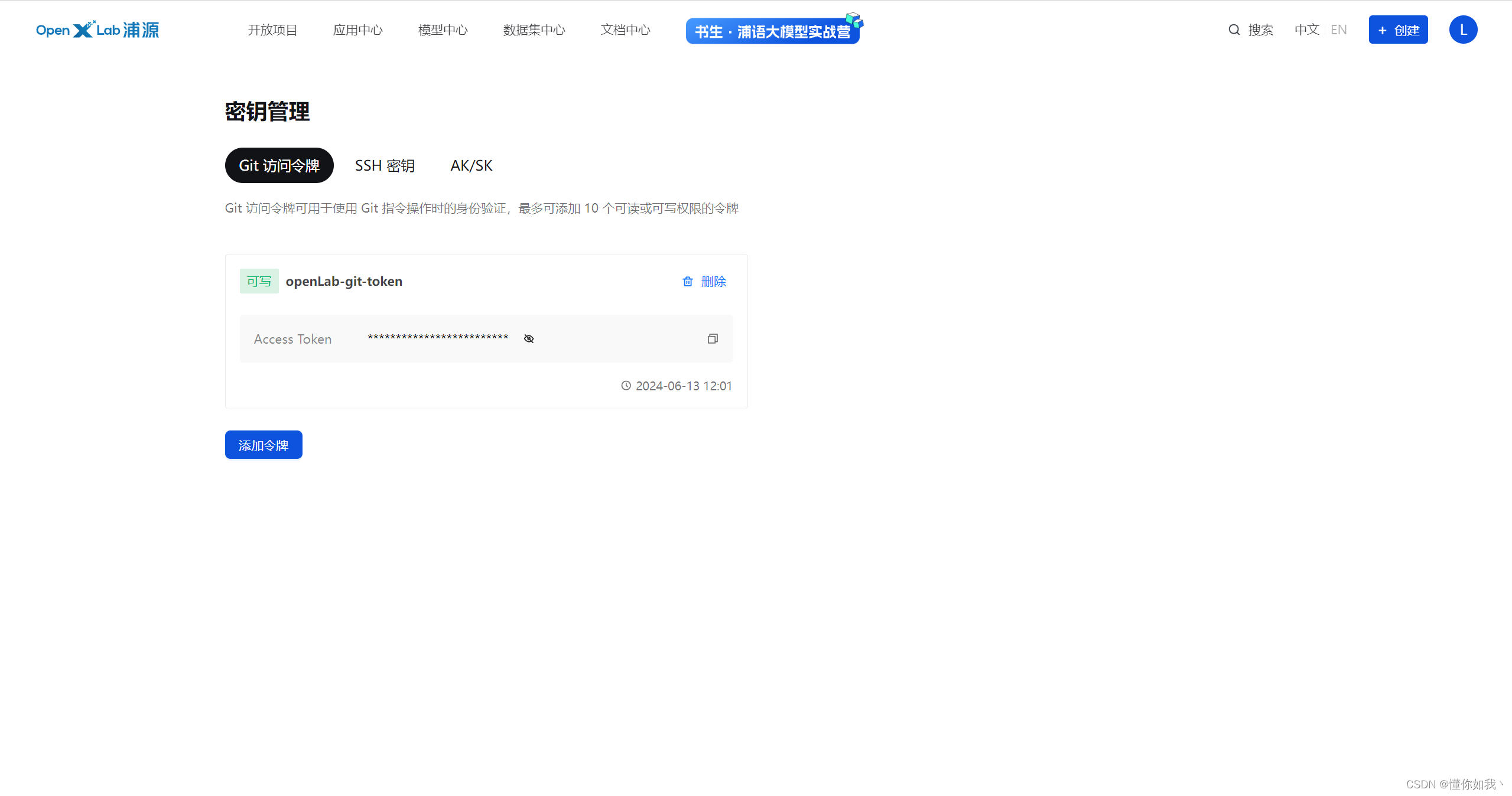Click the OpenXLab logo
The width and height of the screenshot is (1512, 796).
point(97,30)
